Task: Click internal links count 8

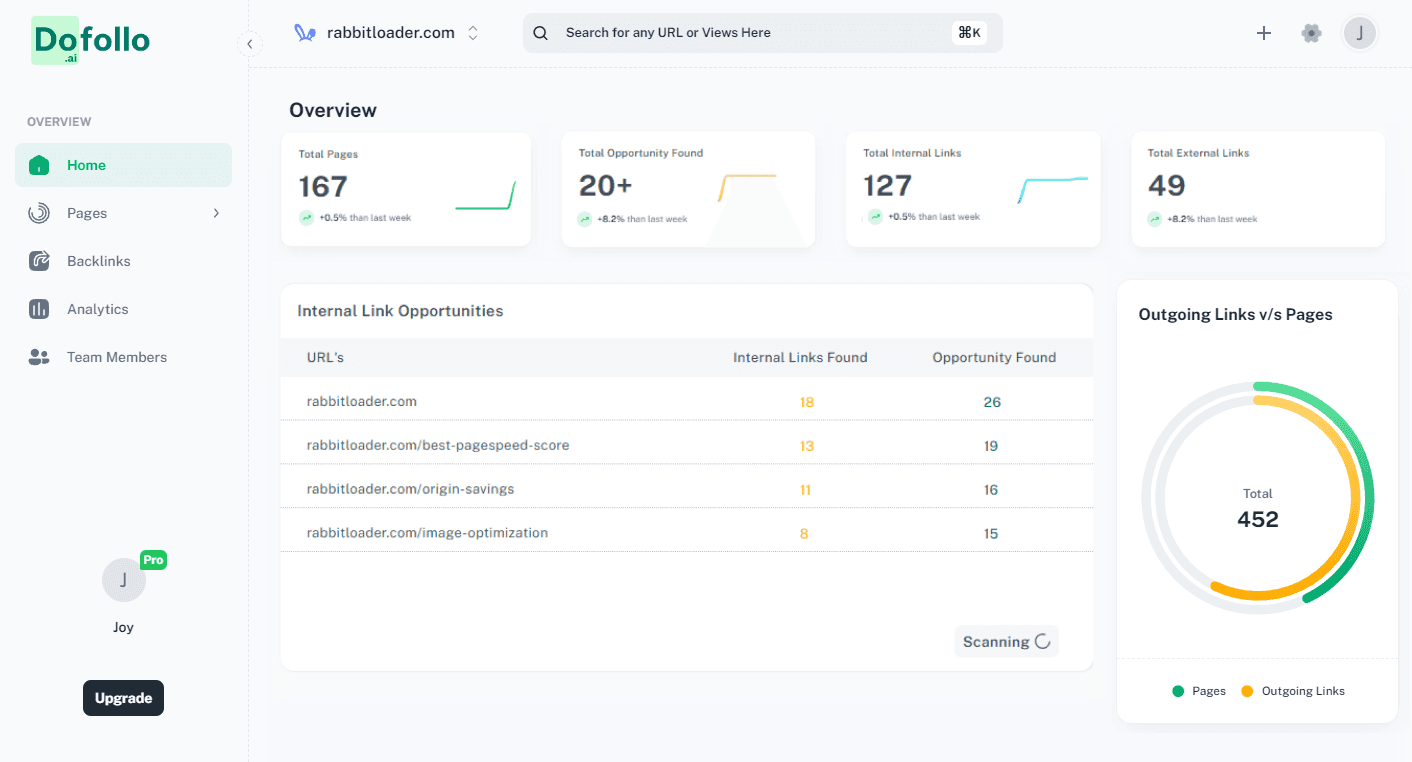Action: [804, 534]
